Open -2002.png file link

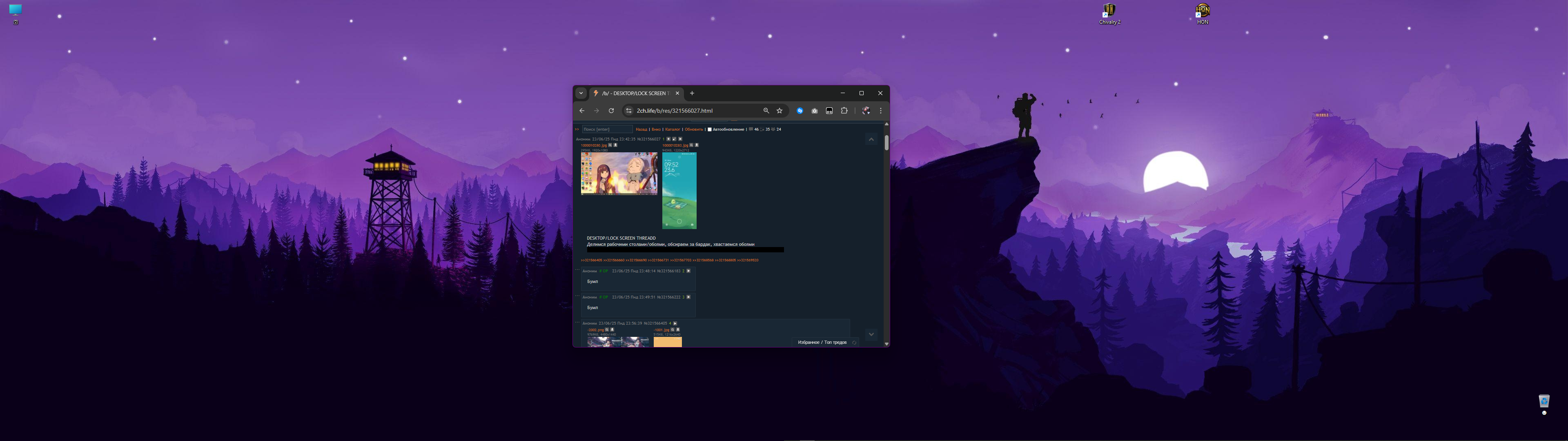tap(596, 330)
